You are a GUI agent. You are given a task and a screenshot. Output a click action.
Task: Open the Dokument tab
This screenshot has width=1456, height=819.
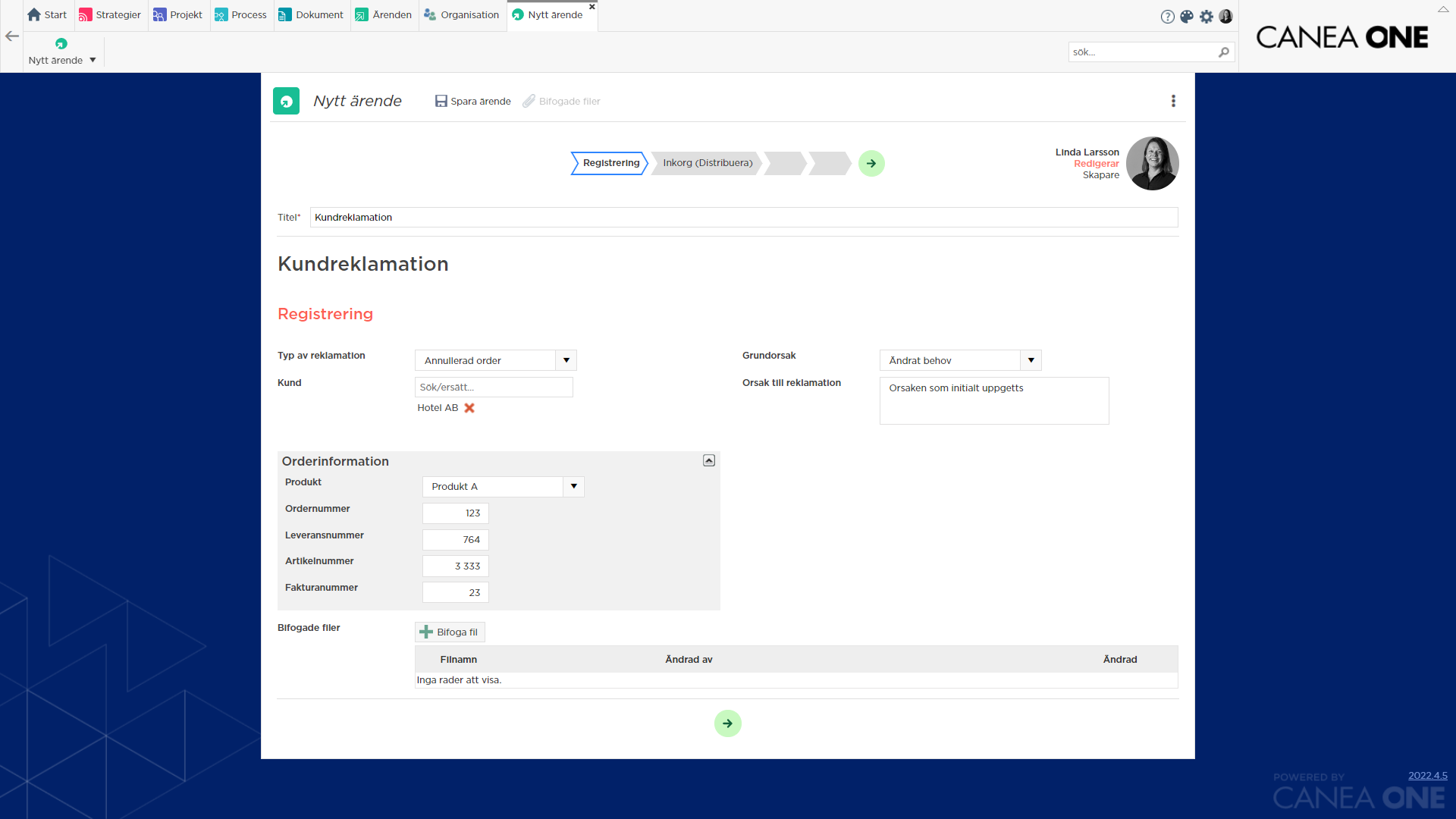click(311, 15)
